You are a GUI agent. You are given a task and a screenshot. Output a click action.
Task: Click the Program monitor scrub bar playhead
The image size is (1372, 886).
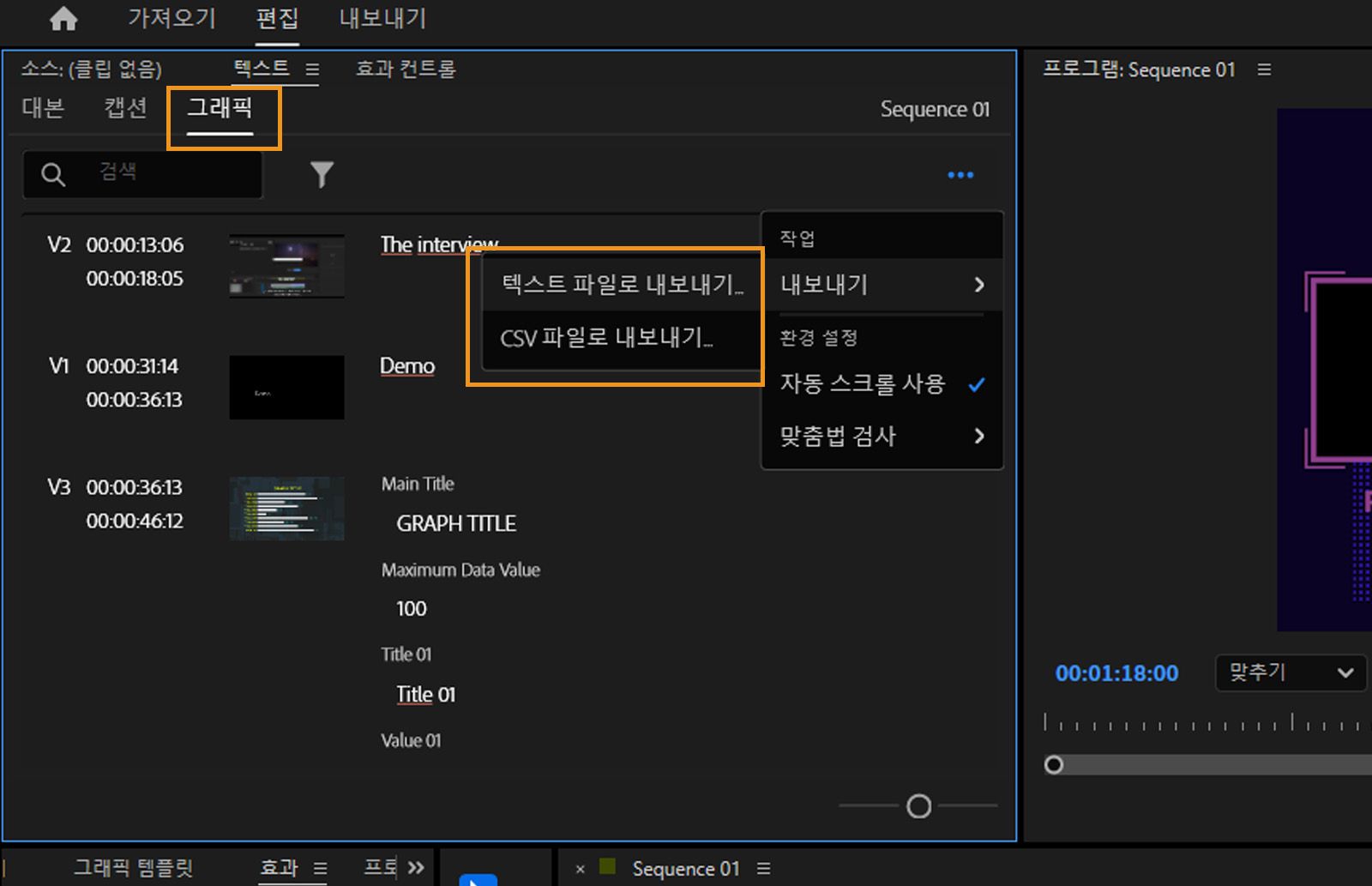[1054, 764]
